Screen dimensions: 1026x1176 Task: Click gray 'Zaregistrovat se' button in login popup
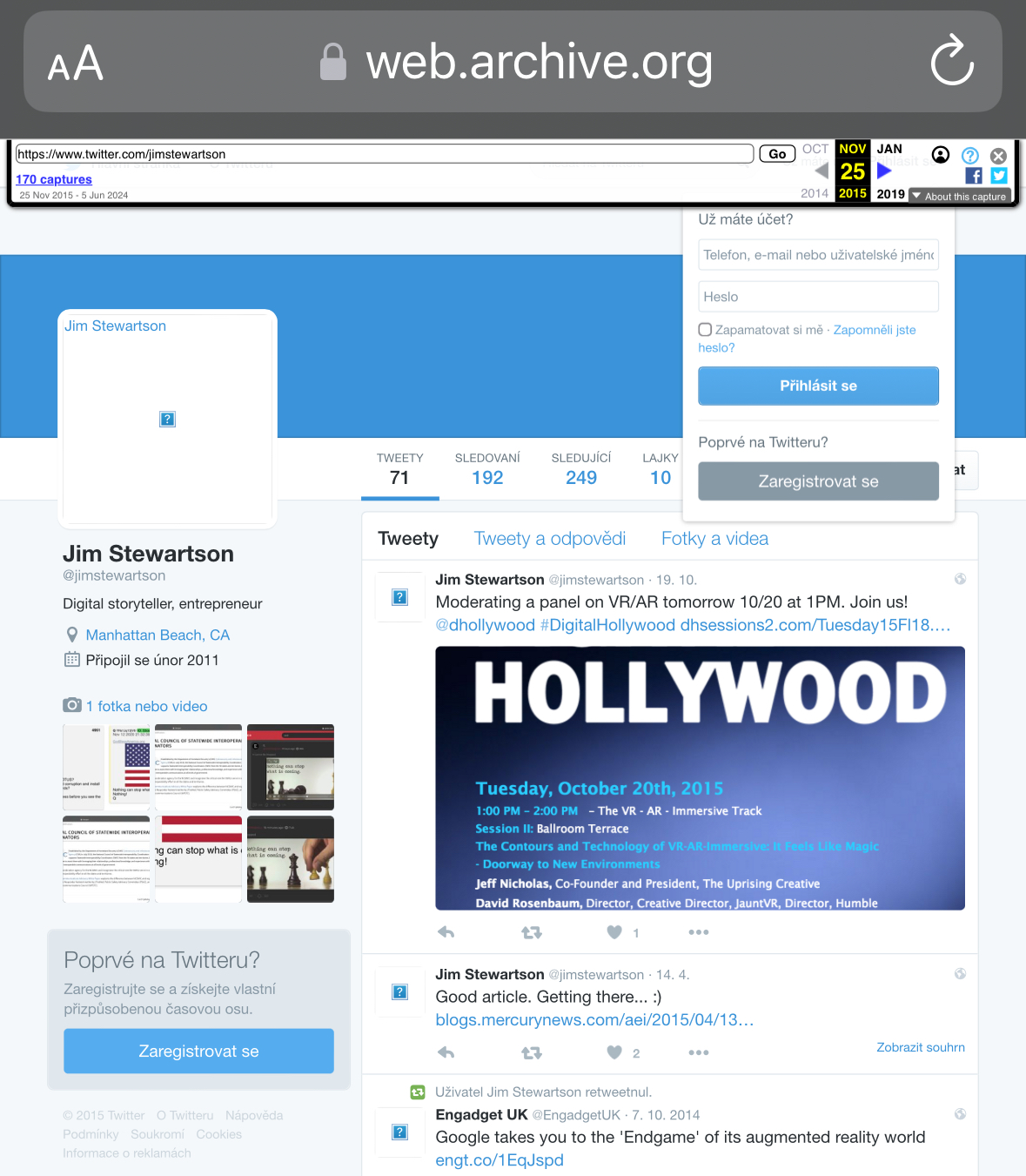pos(818,481)
